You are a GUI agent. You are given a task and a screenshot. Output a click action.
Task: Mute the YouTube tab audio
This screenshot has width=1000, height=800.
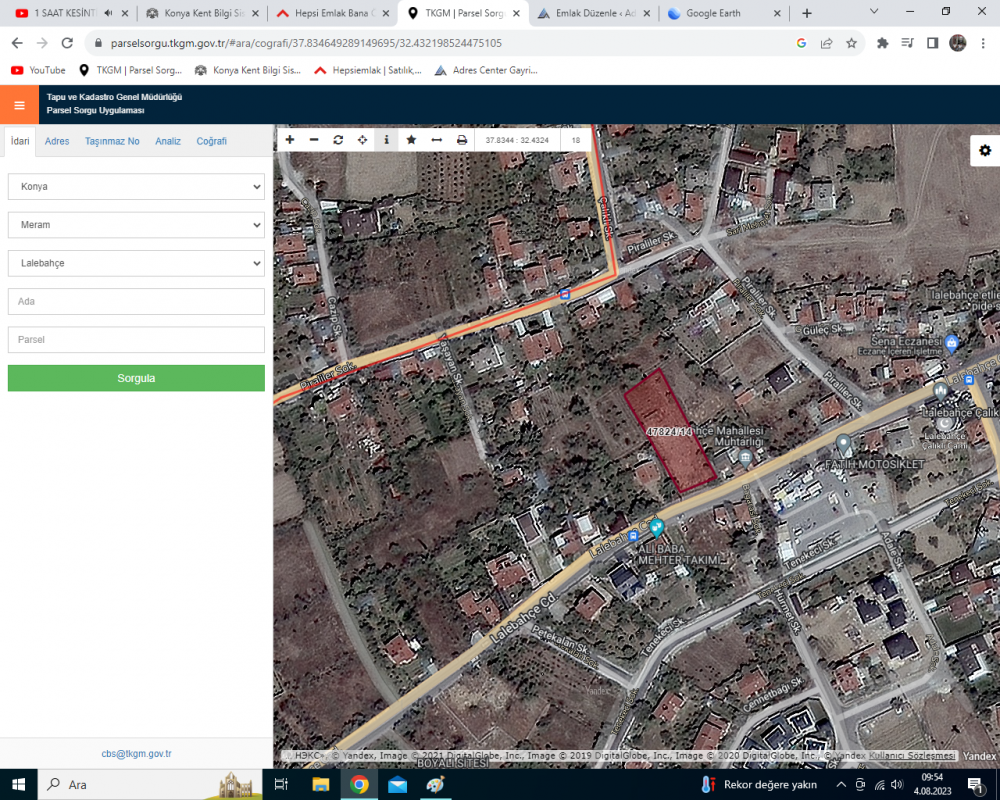[x=108, y=13]
